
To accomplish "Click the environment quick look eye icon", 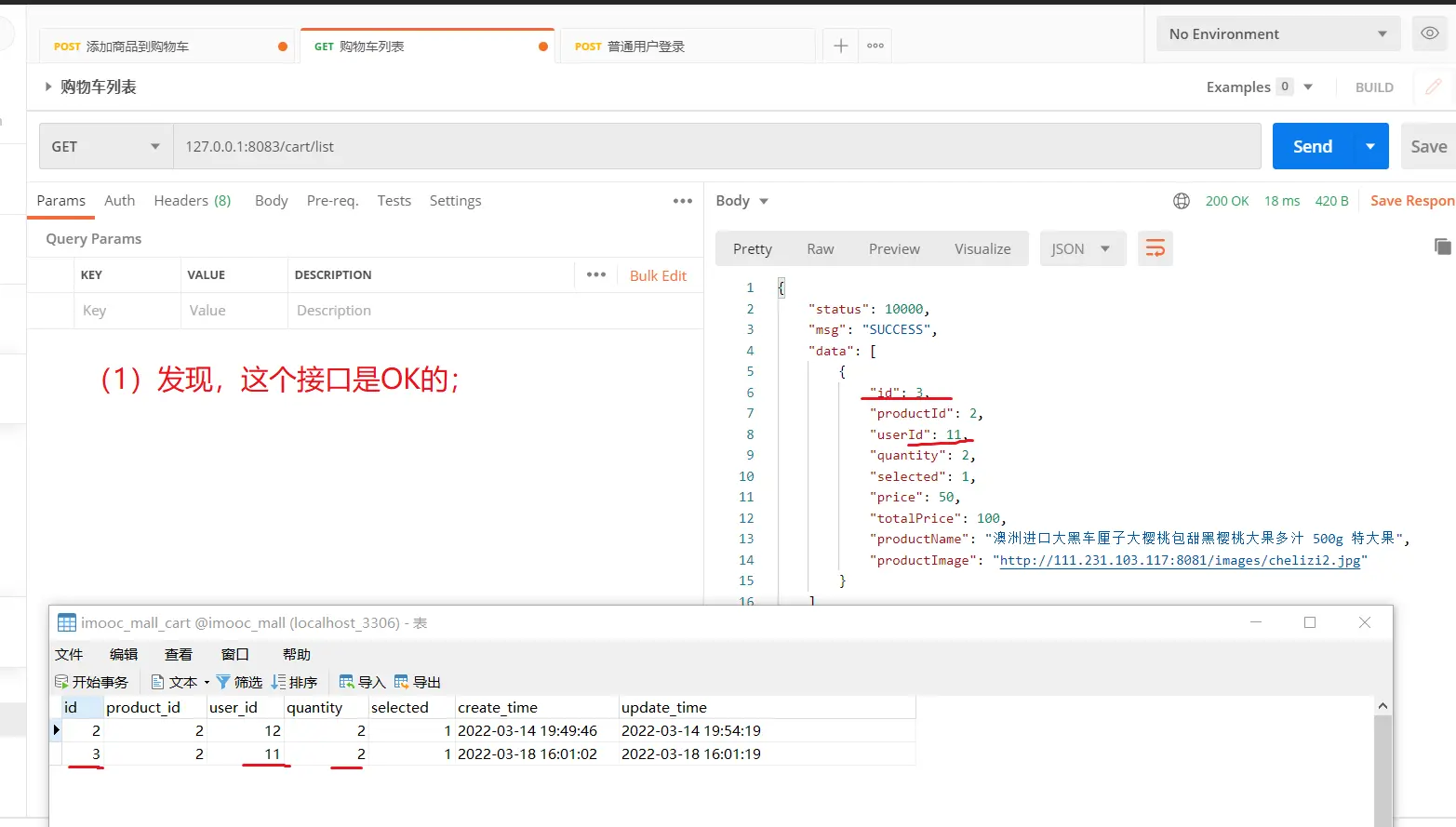I will tap(1430, 33).
